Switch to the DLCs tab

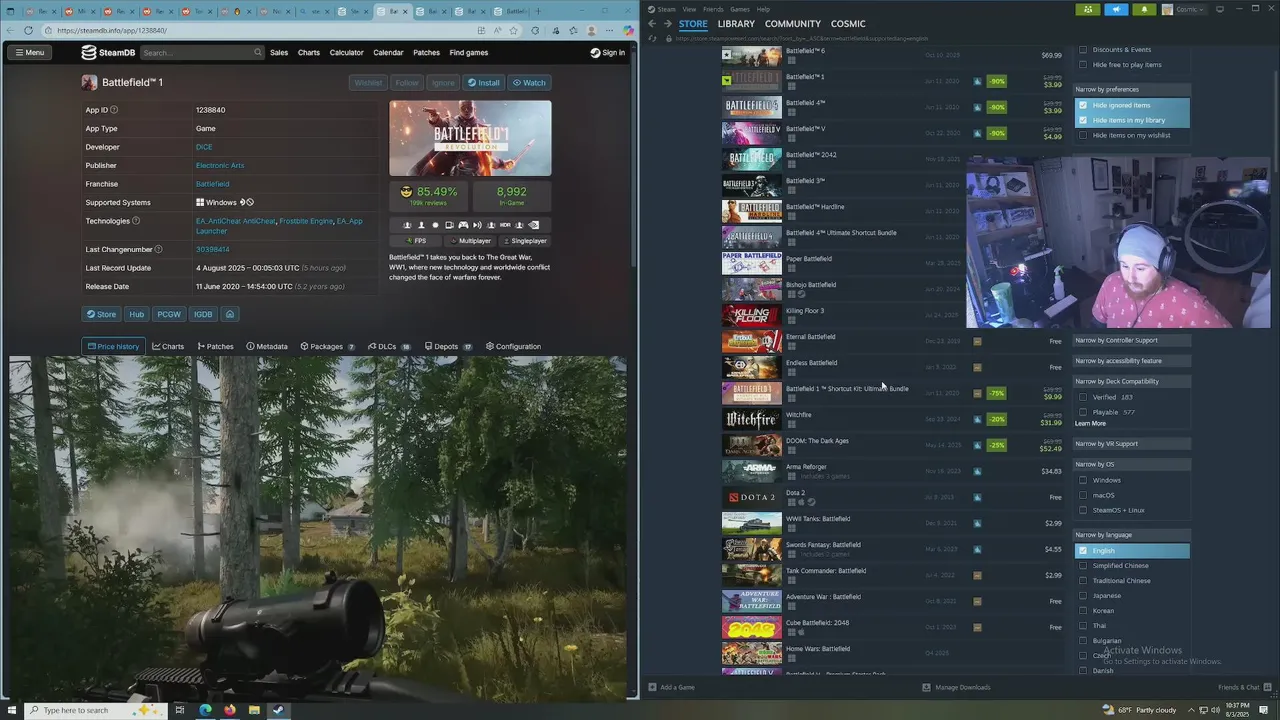pyautogui.click(x=389, y=346)
